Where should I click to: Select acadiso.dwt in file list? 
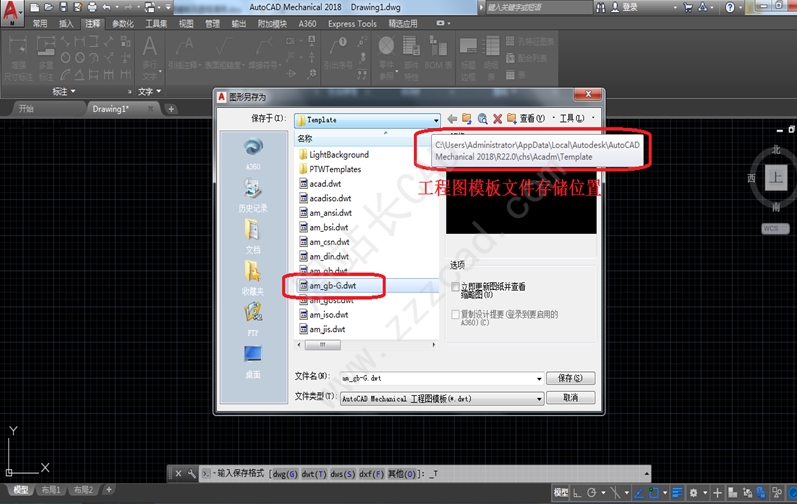(330, 198)
